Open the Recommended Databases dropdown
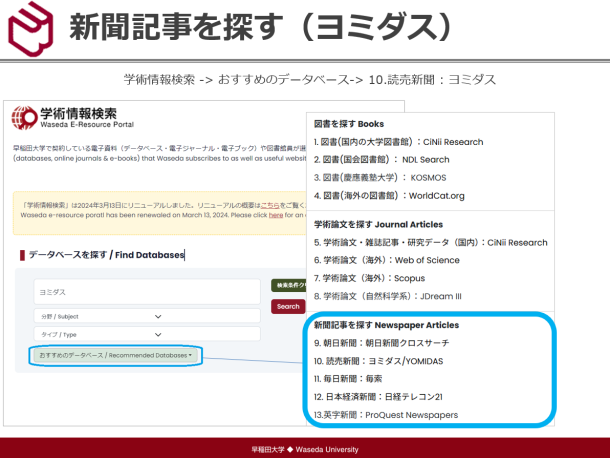Viewport: 610px width, 458px height. pyautogui.click(x=115, y=355)
